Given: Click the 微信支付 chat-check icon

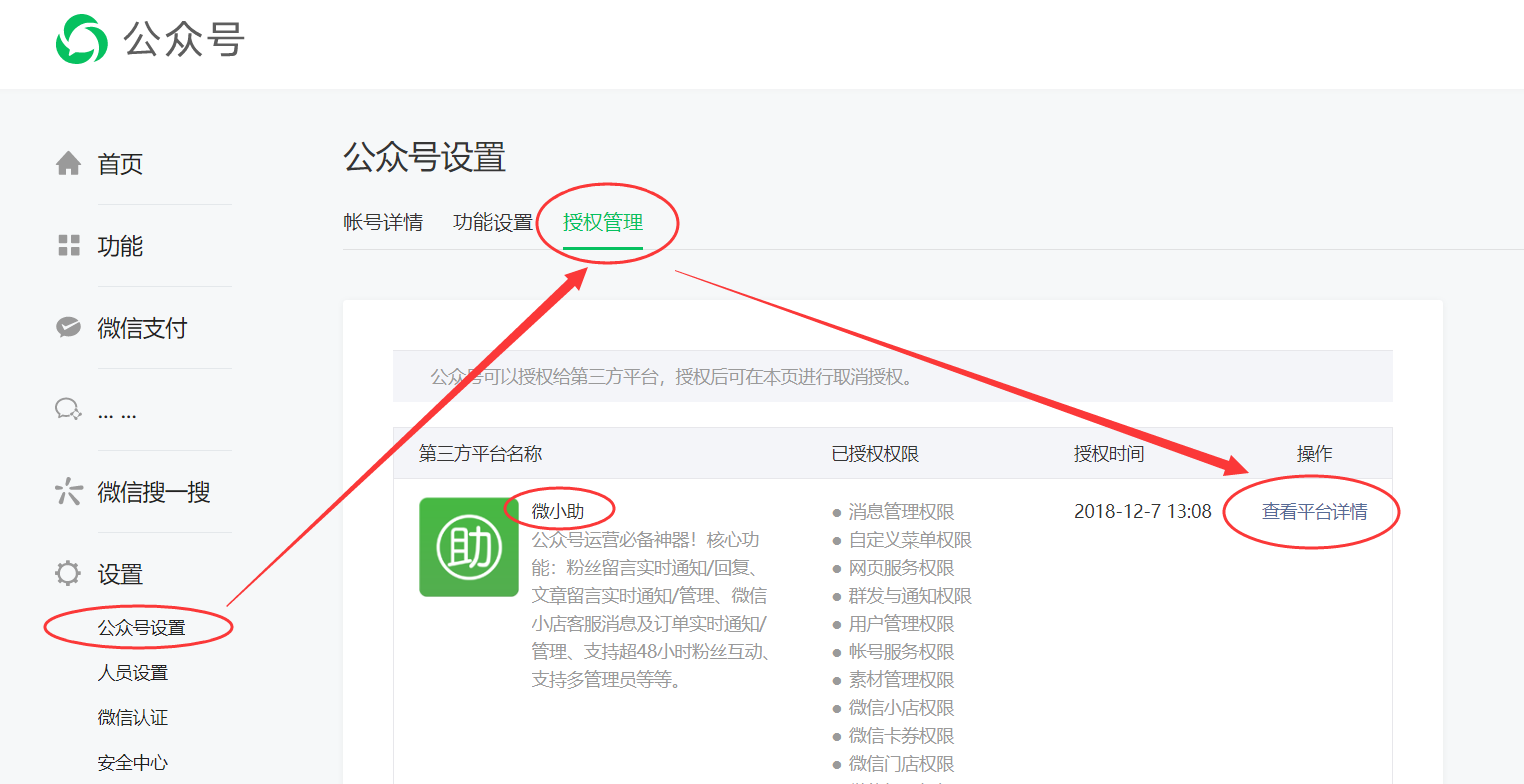Looking at the screenshot, I should pyautogui.click(x=68, y=327).
